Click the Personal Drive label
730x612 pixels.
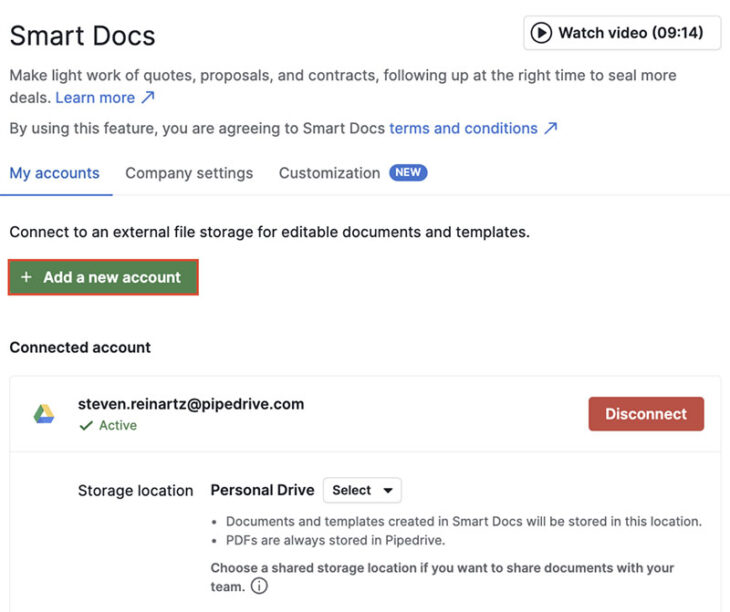coord(262,490)
